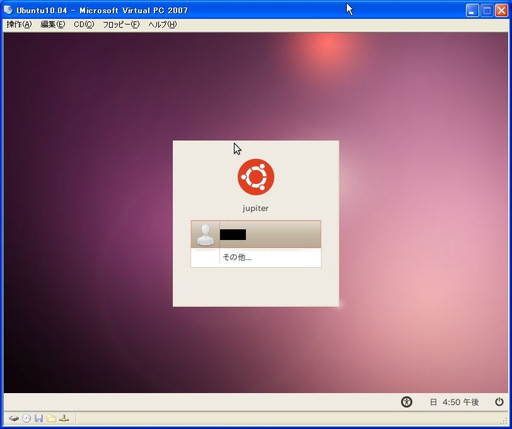Screen dimensions: 512x429
Task: Open the ヘルプ(H) menu
Action: [x=162, y=25]
